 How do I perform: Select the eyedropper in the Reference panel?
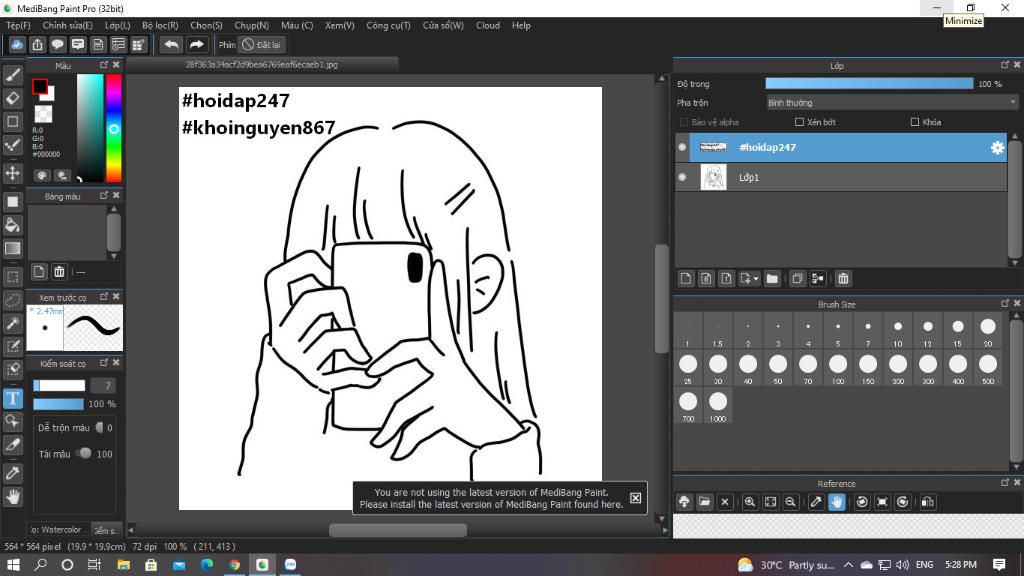816,502
